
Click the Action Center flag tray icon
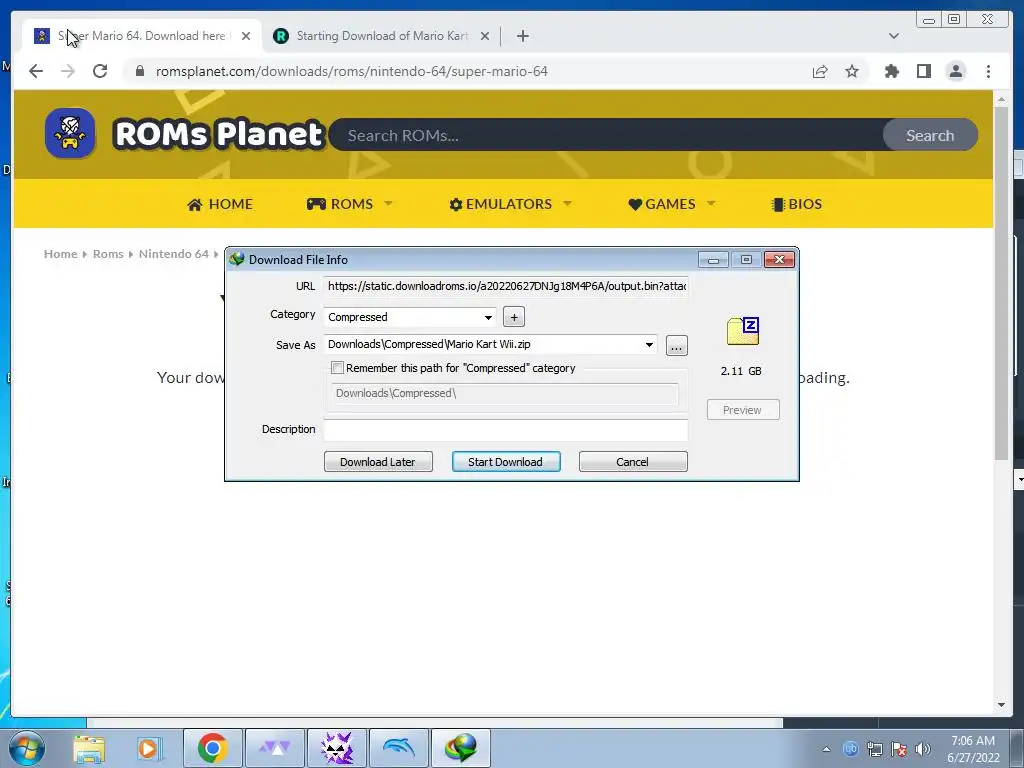pyautogui.click(x=899, y=749)
